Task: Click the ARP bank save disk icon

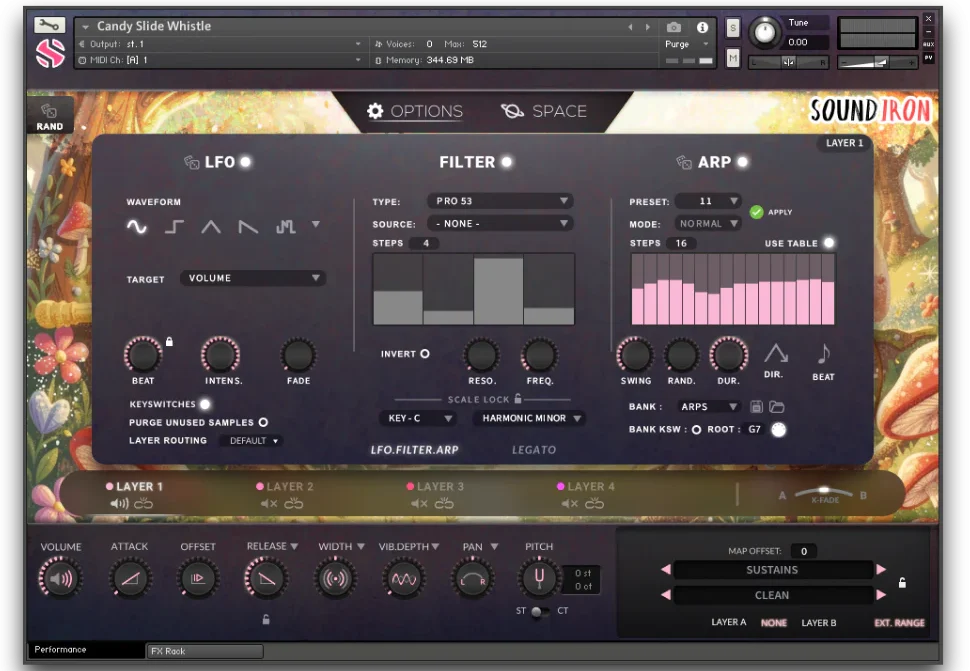Action: (x=757, y=407)
